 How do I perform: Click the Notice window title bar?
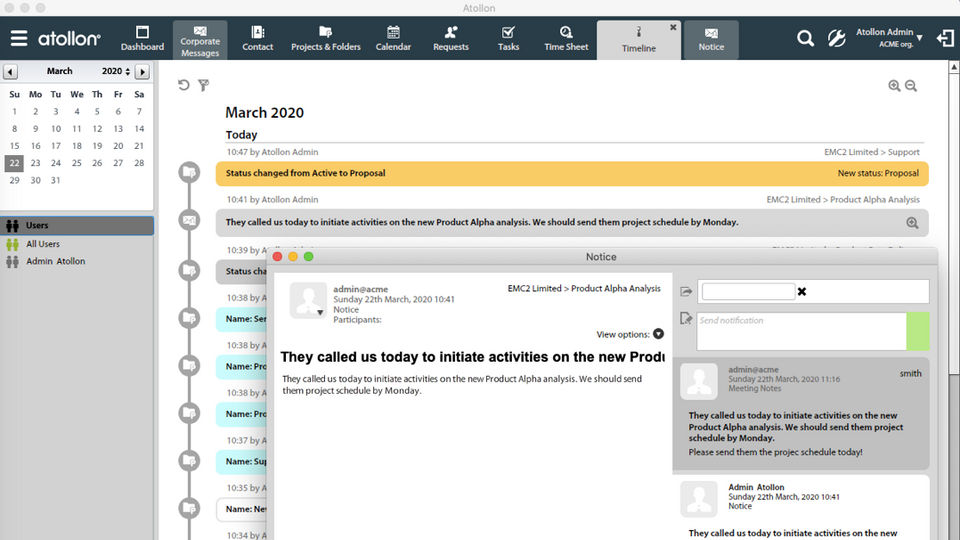(x=601, y=257)
